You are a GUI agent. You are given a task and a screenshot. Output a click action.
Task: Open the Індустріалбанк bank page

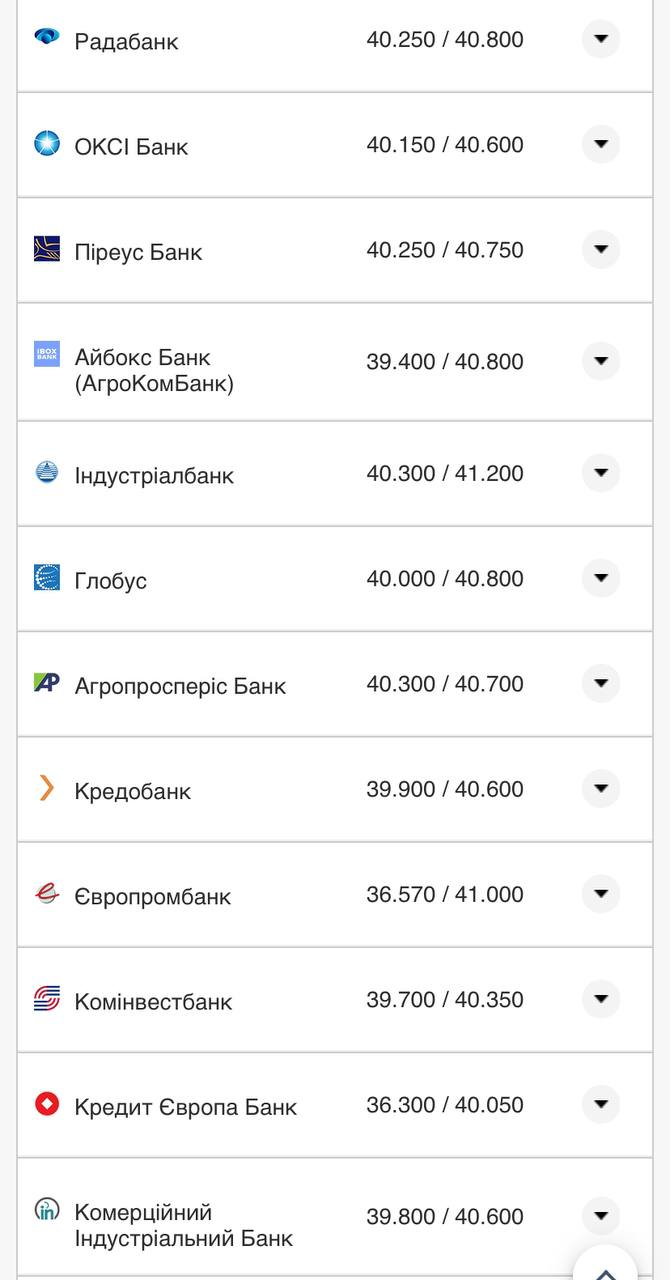coord(155,474)
